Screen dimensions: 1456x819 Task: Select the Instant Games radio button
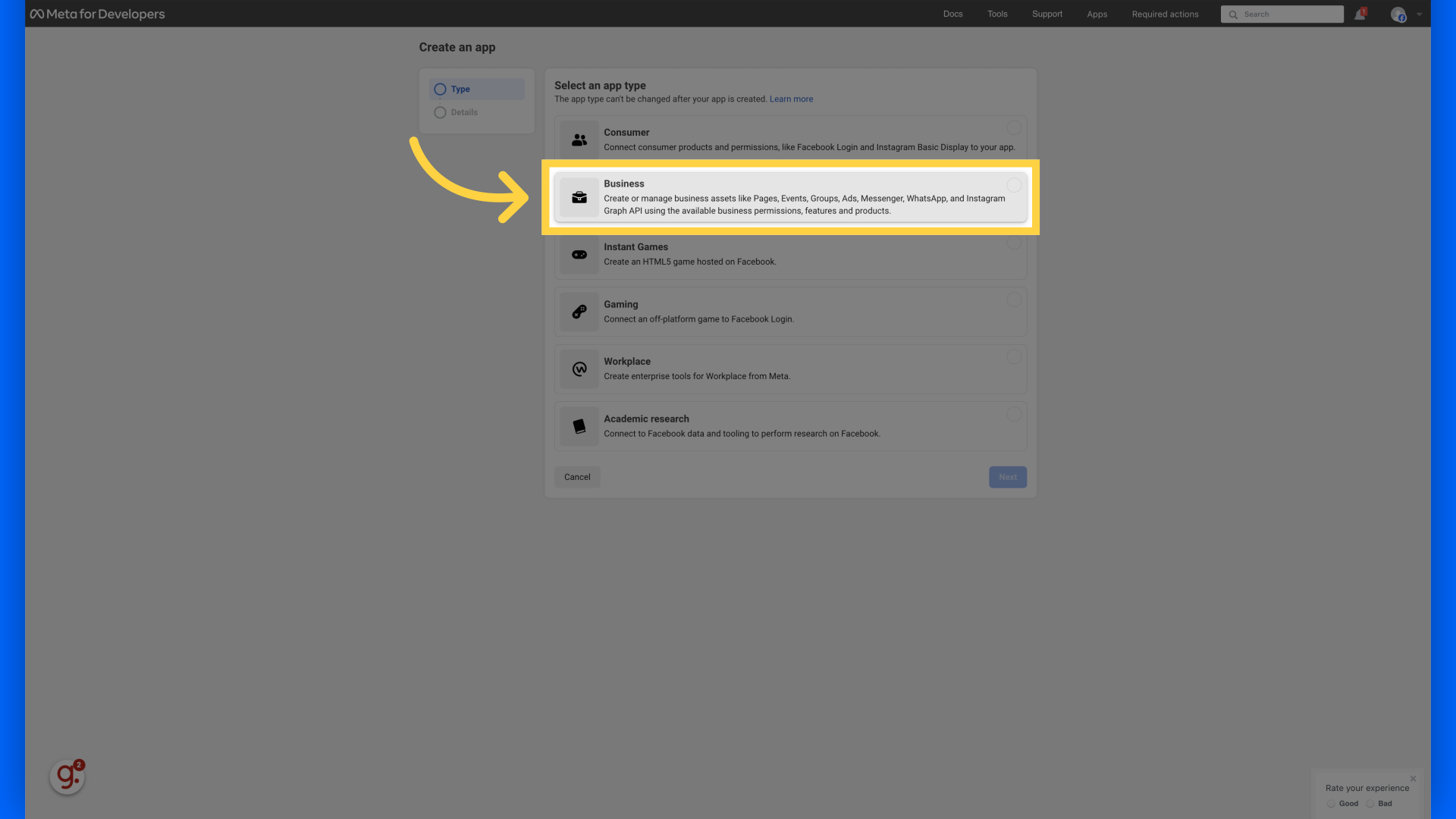coord(1014,243)
